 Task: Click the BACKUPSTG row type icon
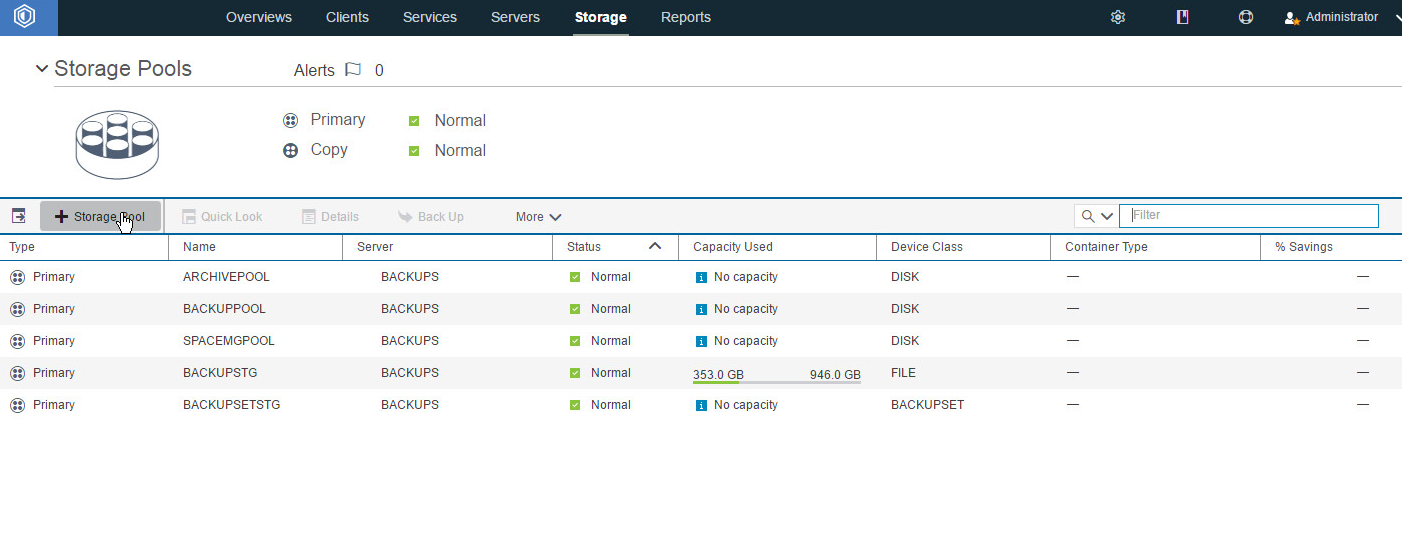[x=17, y=373]
